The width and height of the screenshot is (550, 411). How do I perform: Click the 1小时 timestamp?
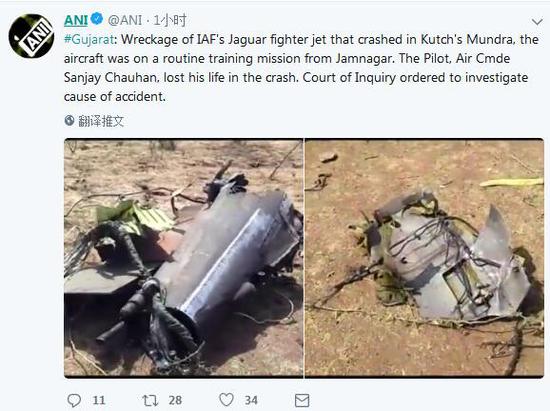(170, 20)
